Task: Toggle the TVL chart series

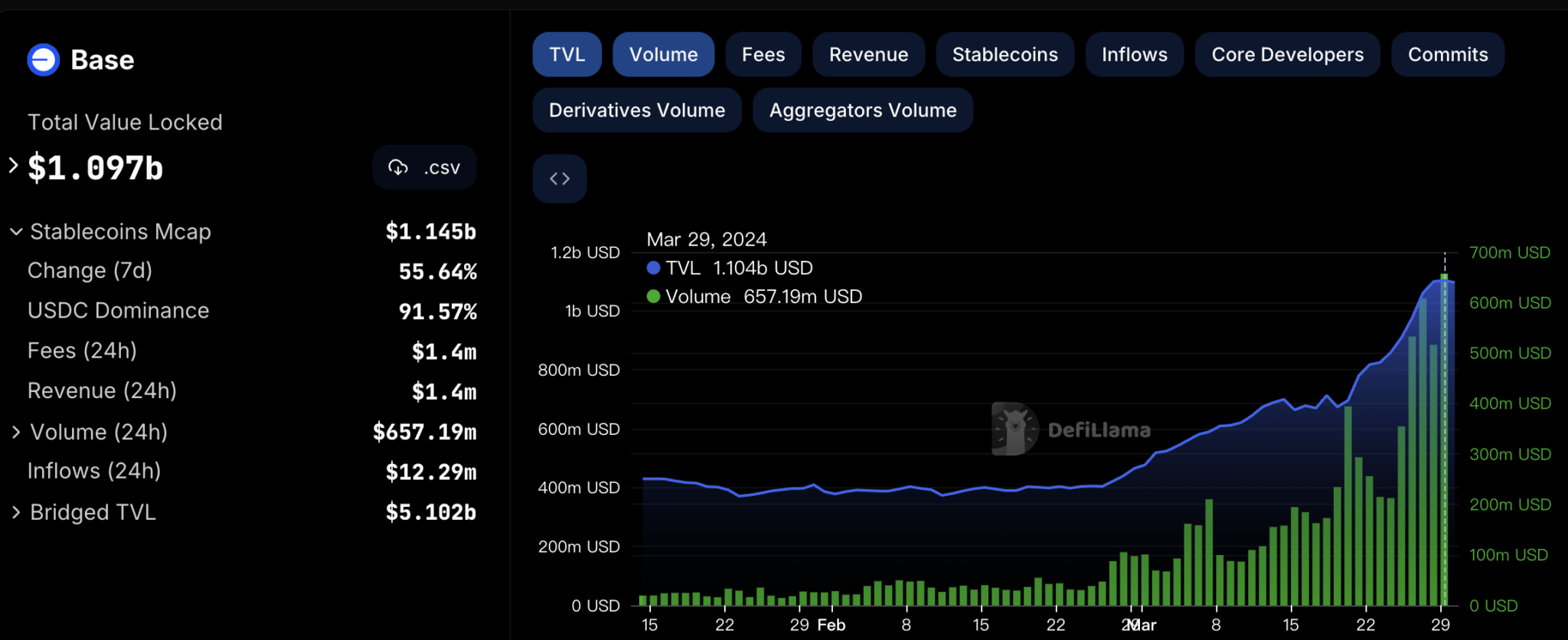Action: pos(567,54)
